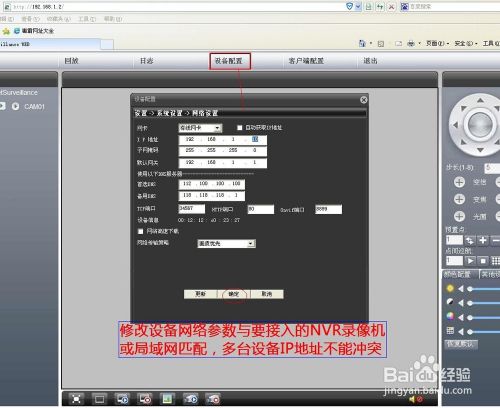
Task: Click the brightness sun icon
Action: click(450, 288)
